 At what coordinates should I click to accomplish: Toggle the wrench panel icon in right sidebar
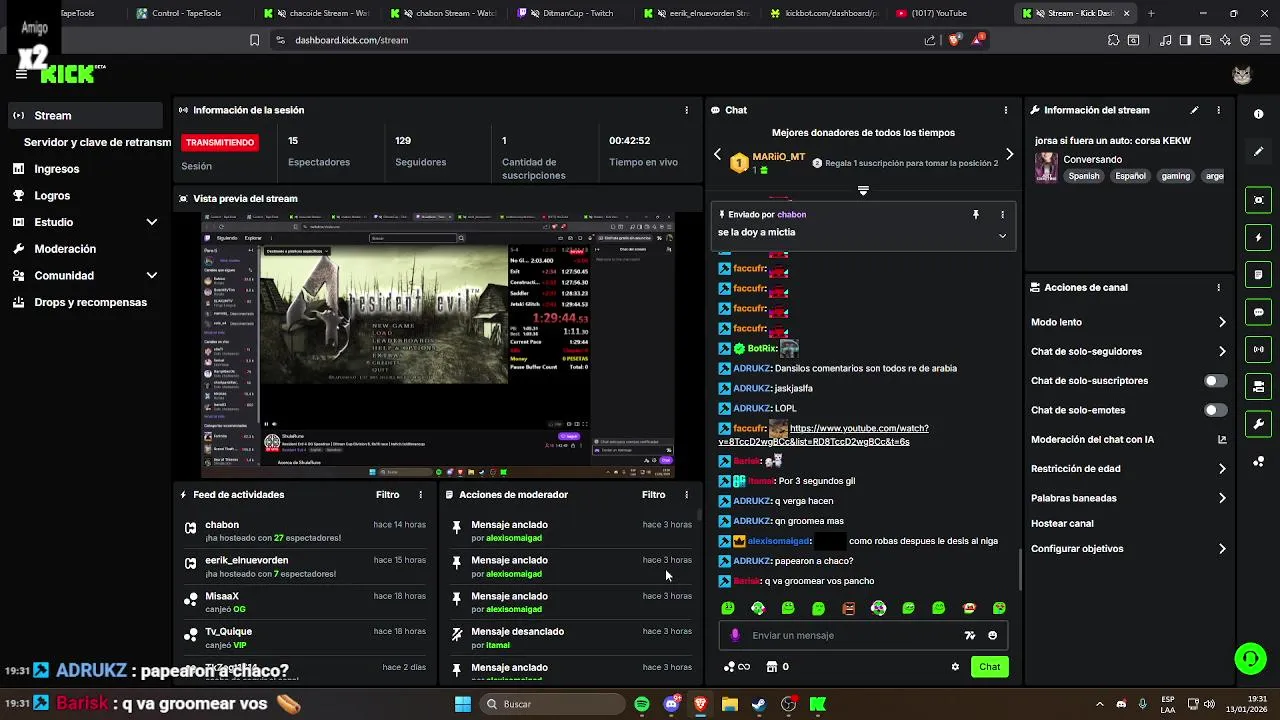(x=1258, y=424)
